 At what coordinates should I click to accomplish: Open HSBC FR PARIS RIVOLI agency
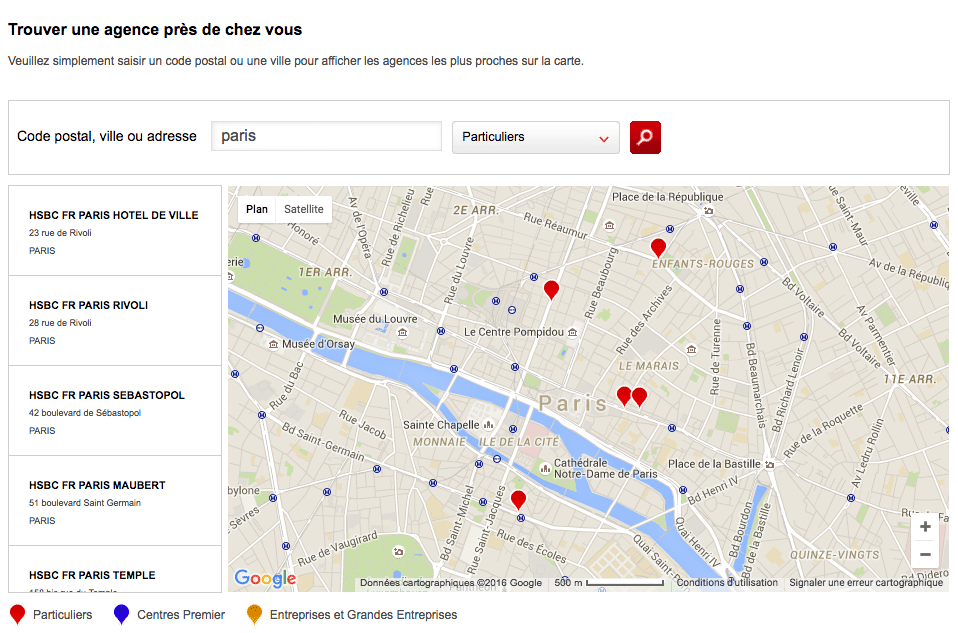(115, 321)
